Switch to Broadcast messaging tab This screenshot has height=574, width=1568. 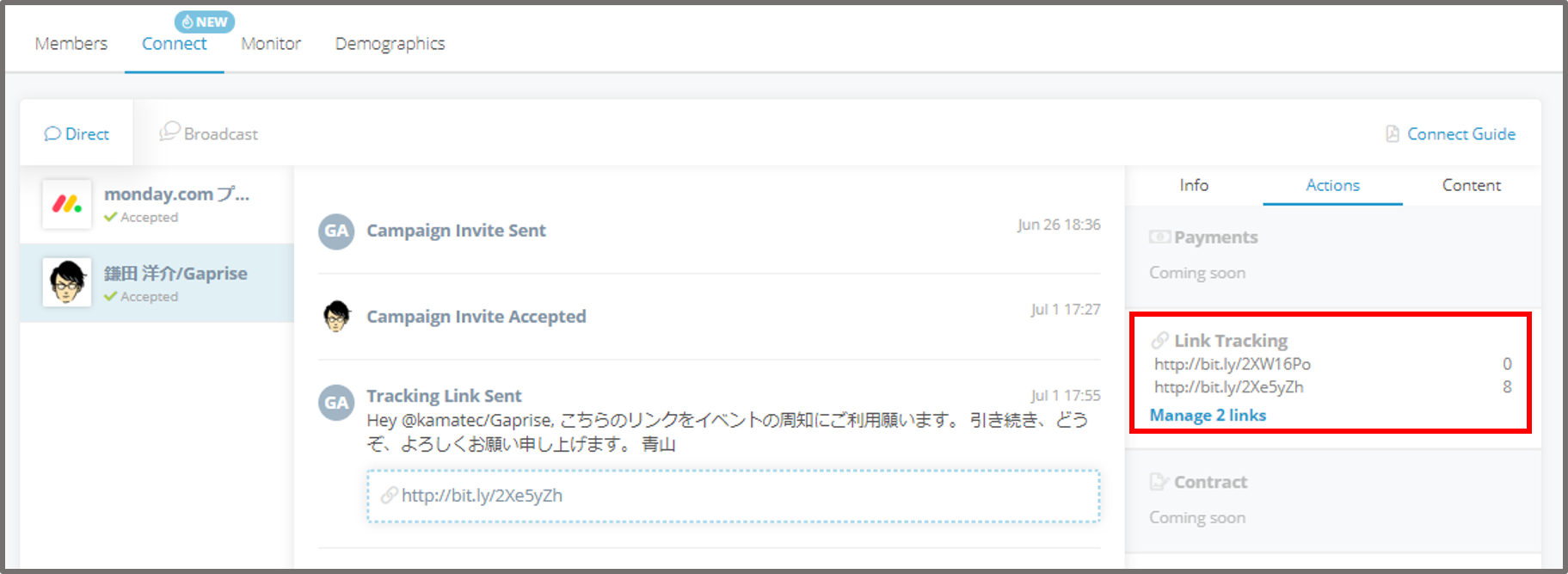[209, 133]
